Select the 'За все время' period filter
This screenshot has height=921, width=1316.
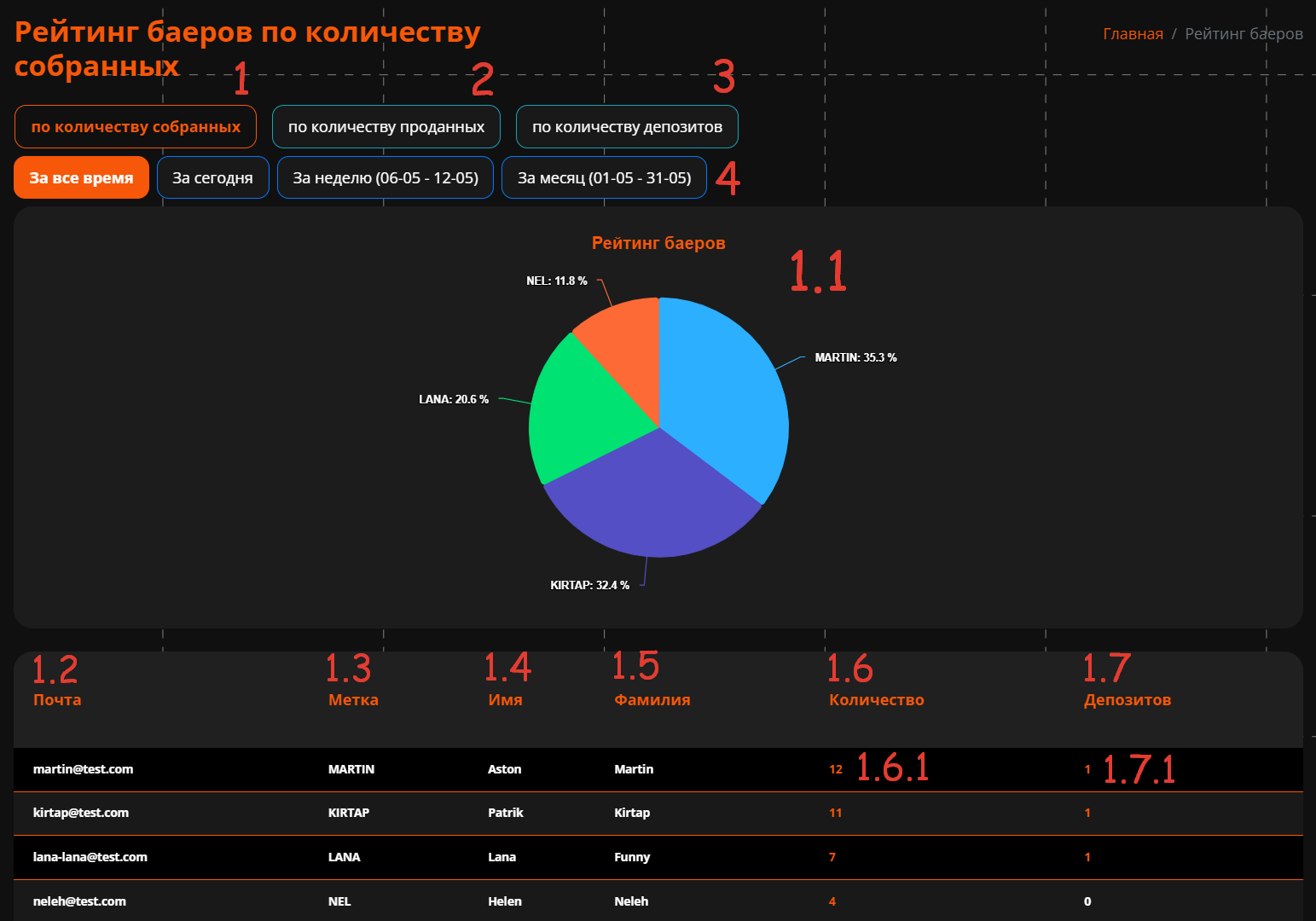[81, 177]
